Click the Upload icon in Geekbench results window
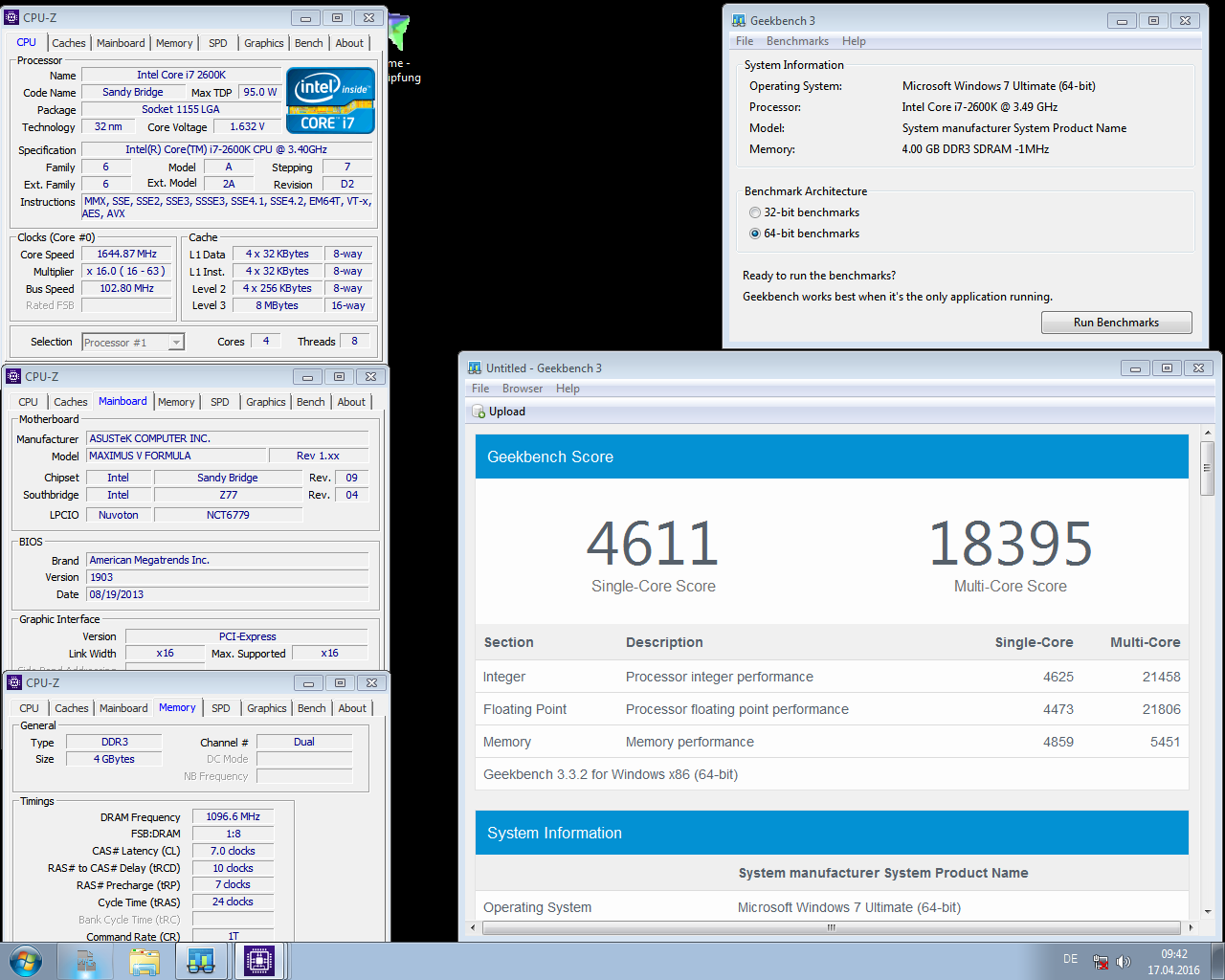 pyautogui.click(x=479, y=412)
